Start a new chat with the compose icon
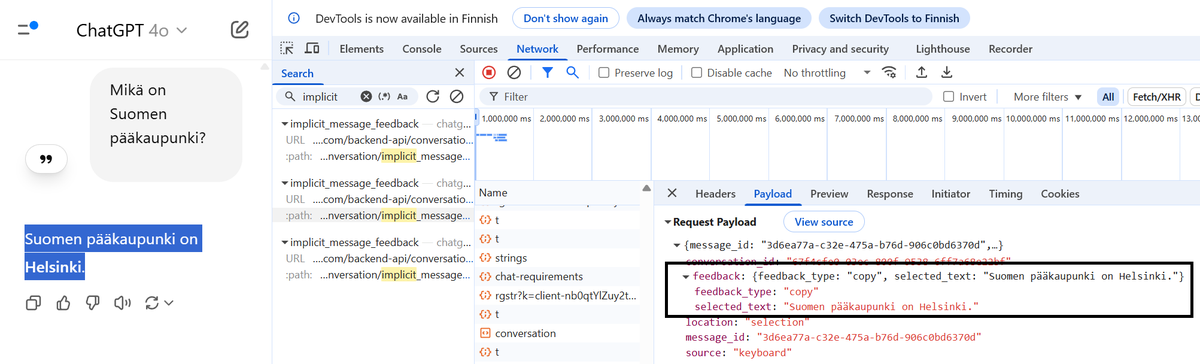Viewport: 1200px width, 364px height. pyautogui.click(x=239, y=30)
